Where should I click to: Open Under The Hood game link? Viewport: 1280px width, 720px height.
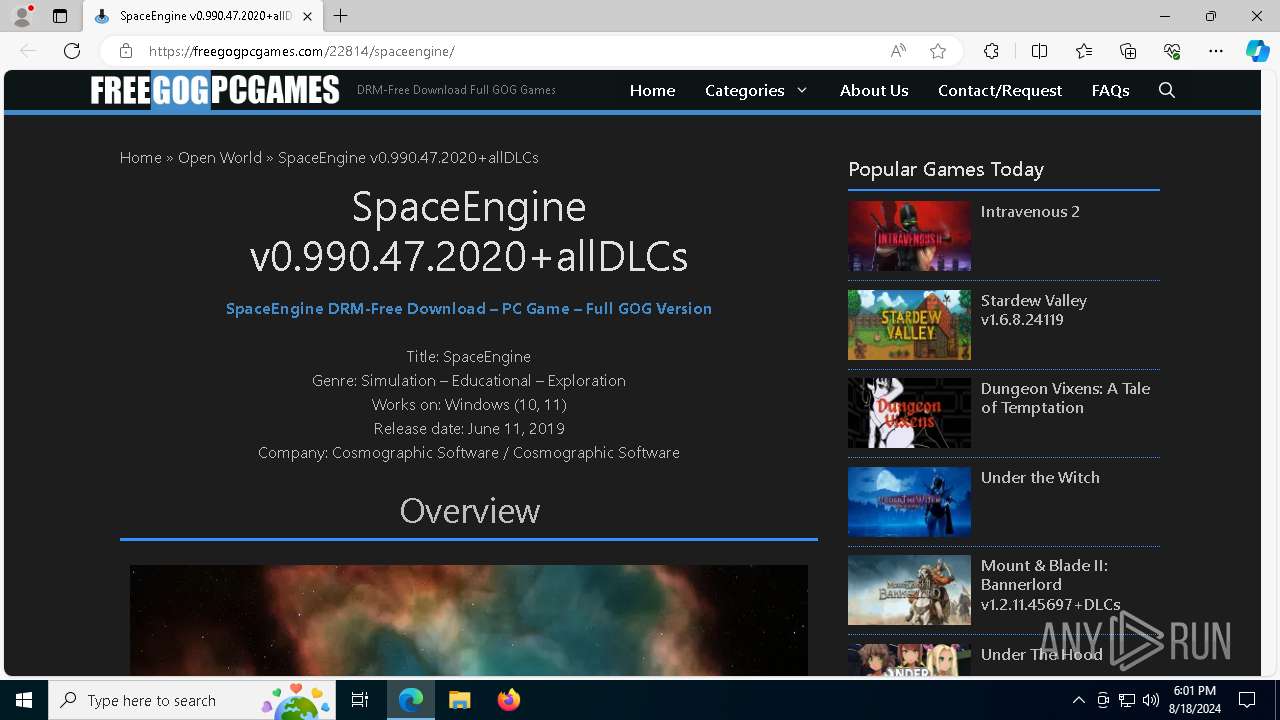(1041, 654)
